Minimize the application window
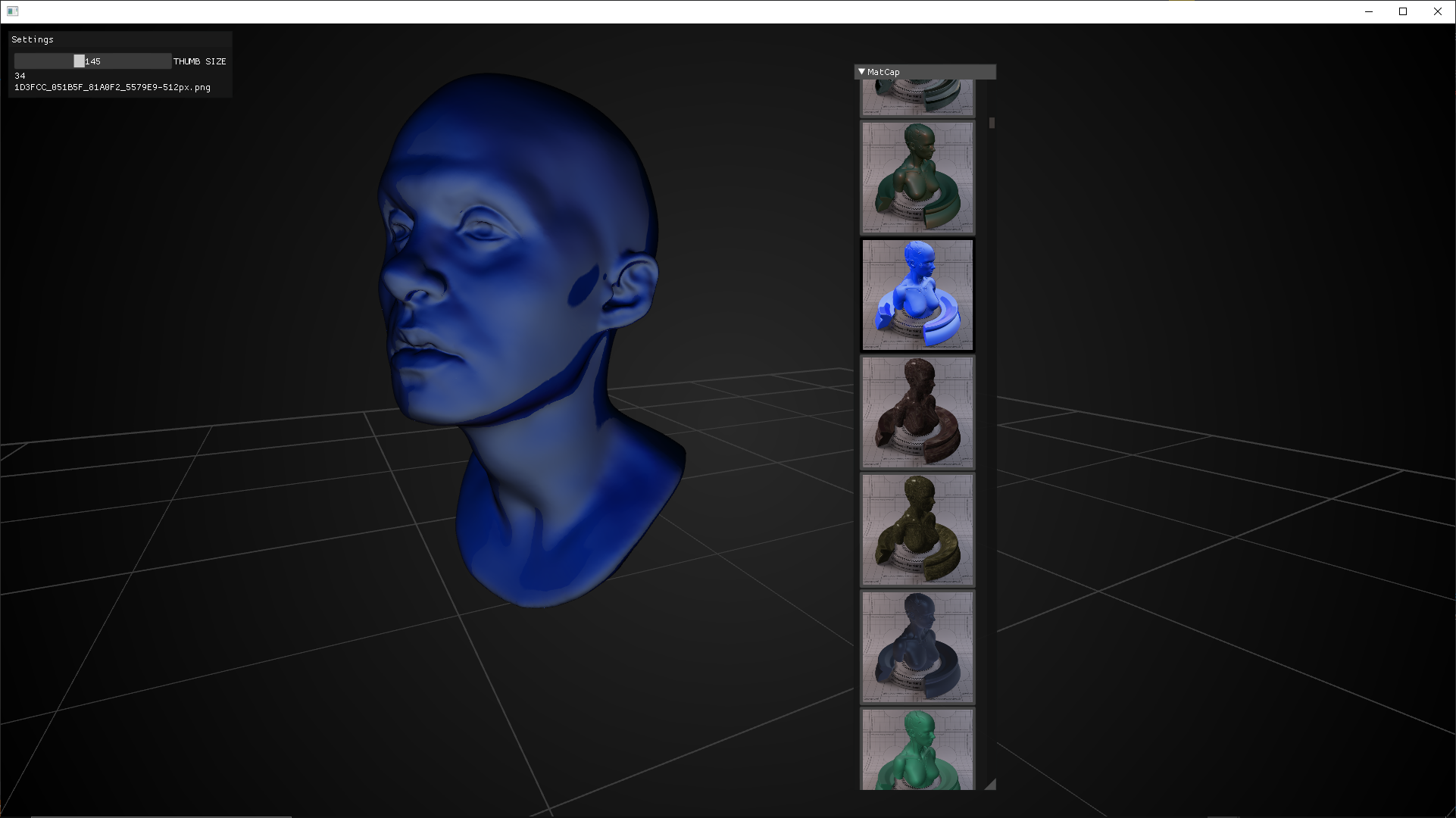Viewport: 1456px width, 818px height. [x=1369, y=11]
